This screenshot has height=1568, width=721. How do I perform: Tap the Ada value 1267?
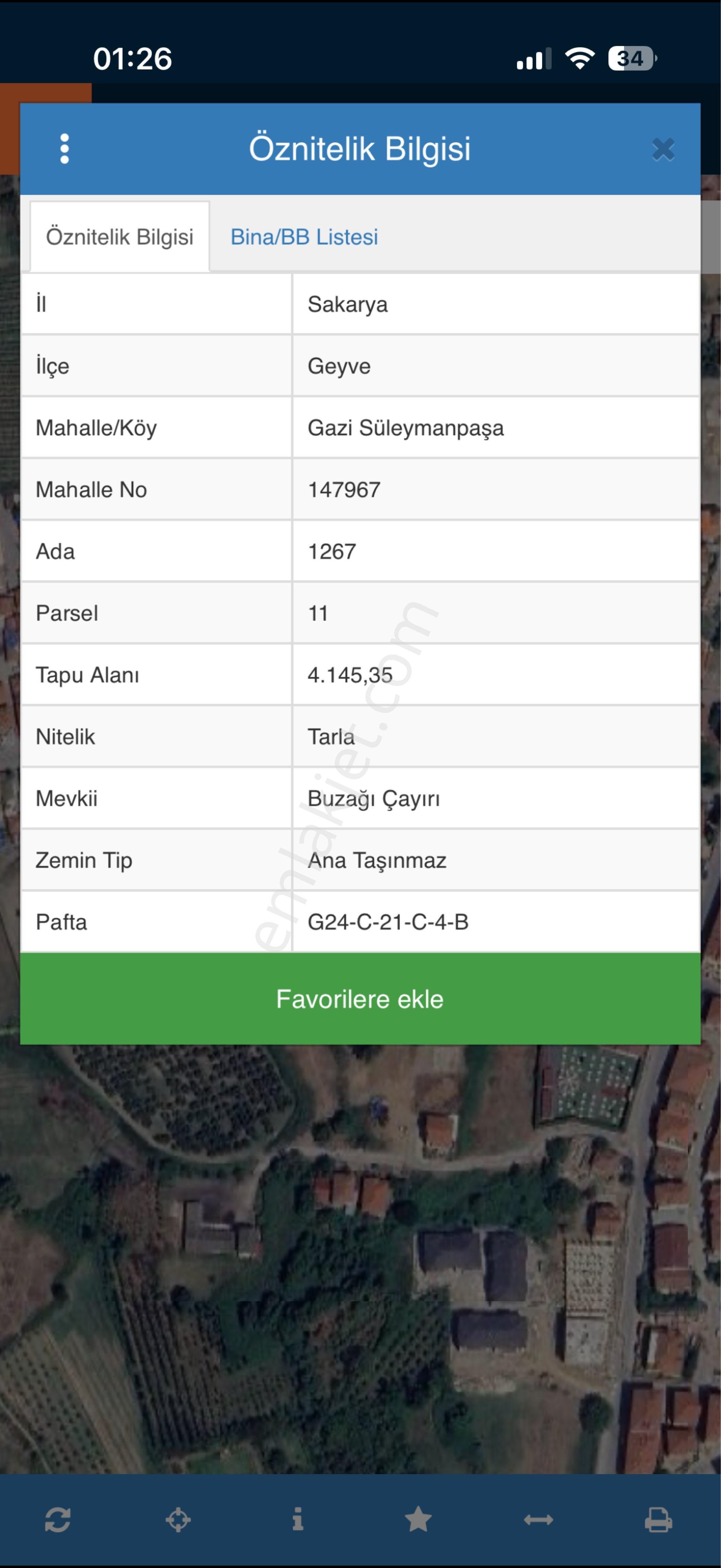tap(332, 552)
